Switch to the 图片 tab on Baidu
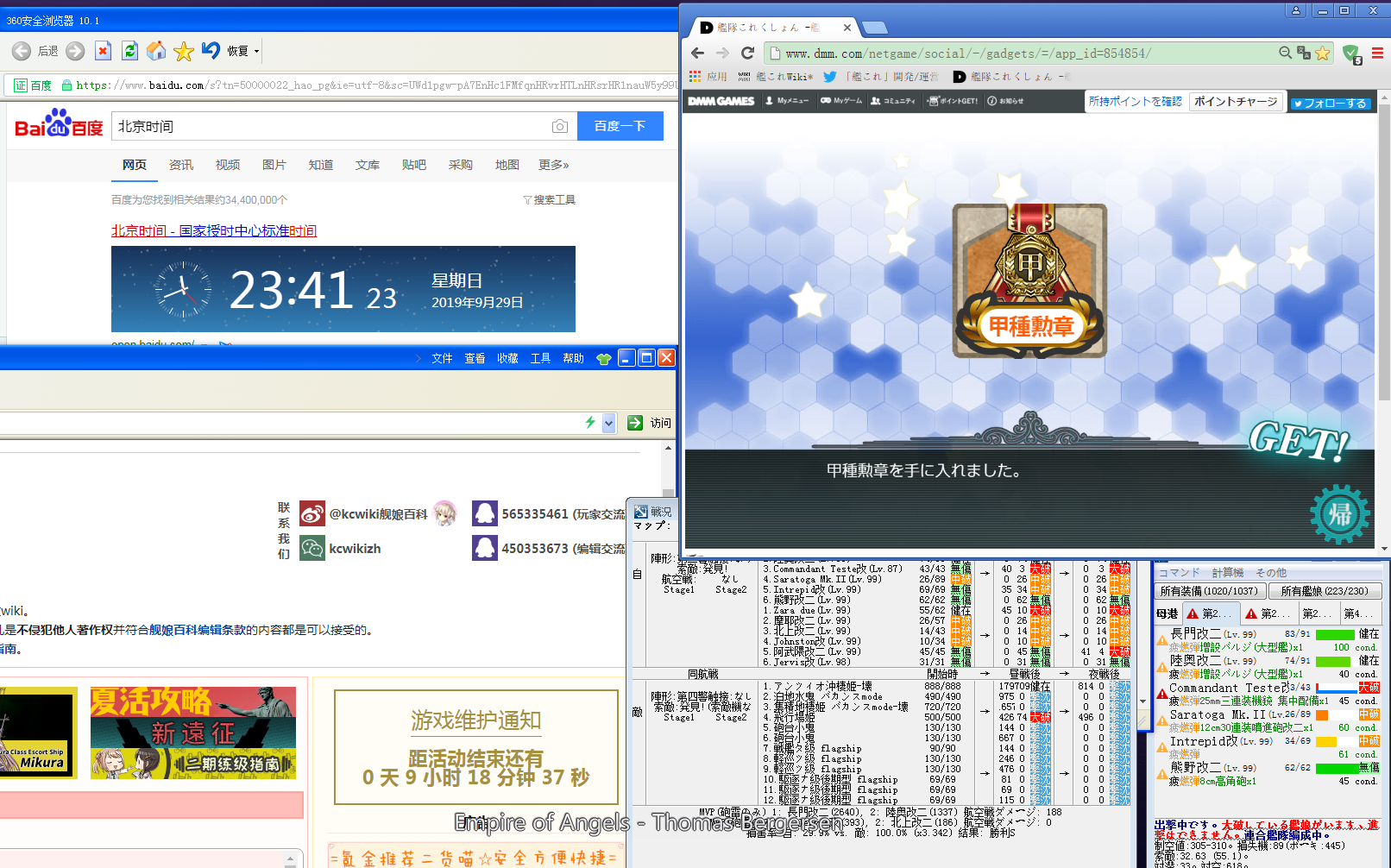 point(274,165)
